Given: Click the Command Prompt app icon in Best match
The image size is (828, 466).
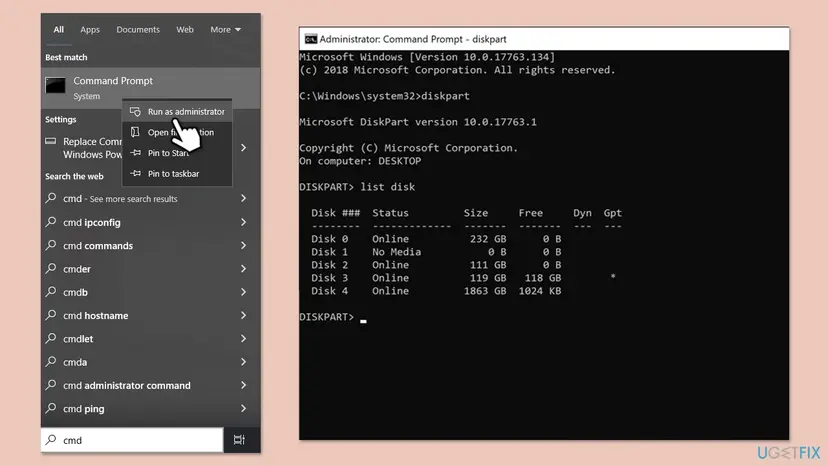Looking at the screenshot, I should click(x=55, y=86).
